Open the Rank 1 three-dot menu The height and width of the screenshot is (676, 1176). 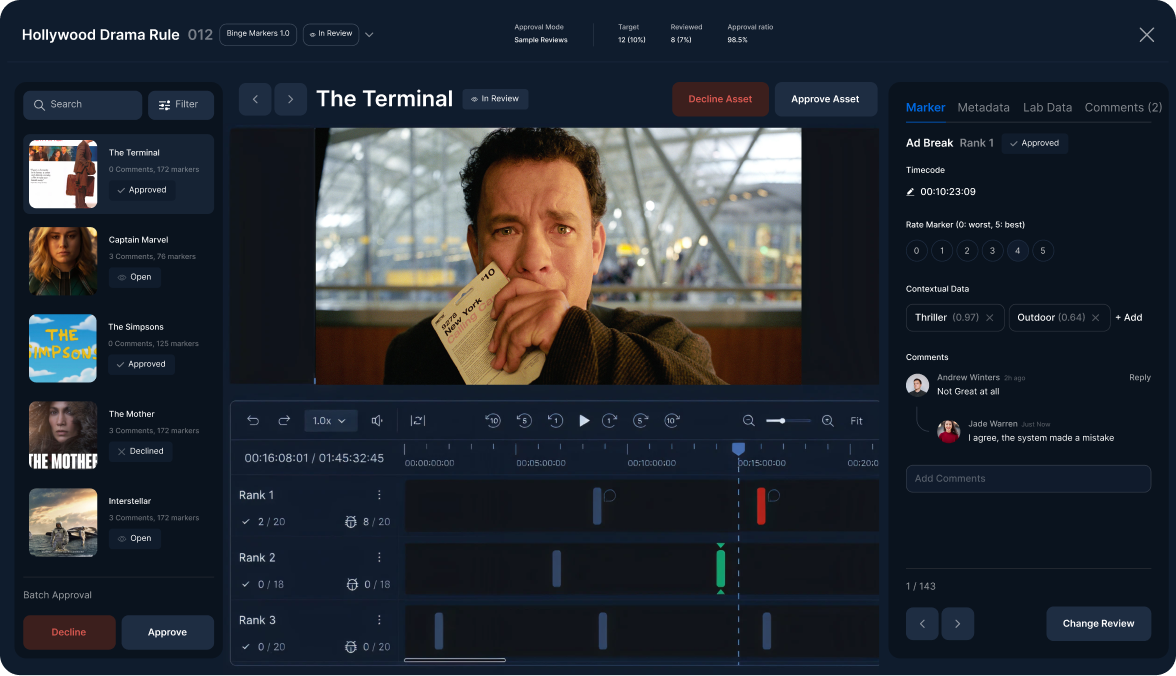[379, 495]
